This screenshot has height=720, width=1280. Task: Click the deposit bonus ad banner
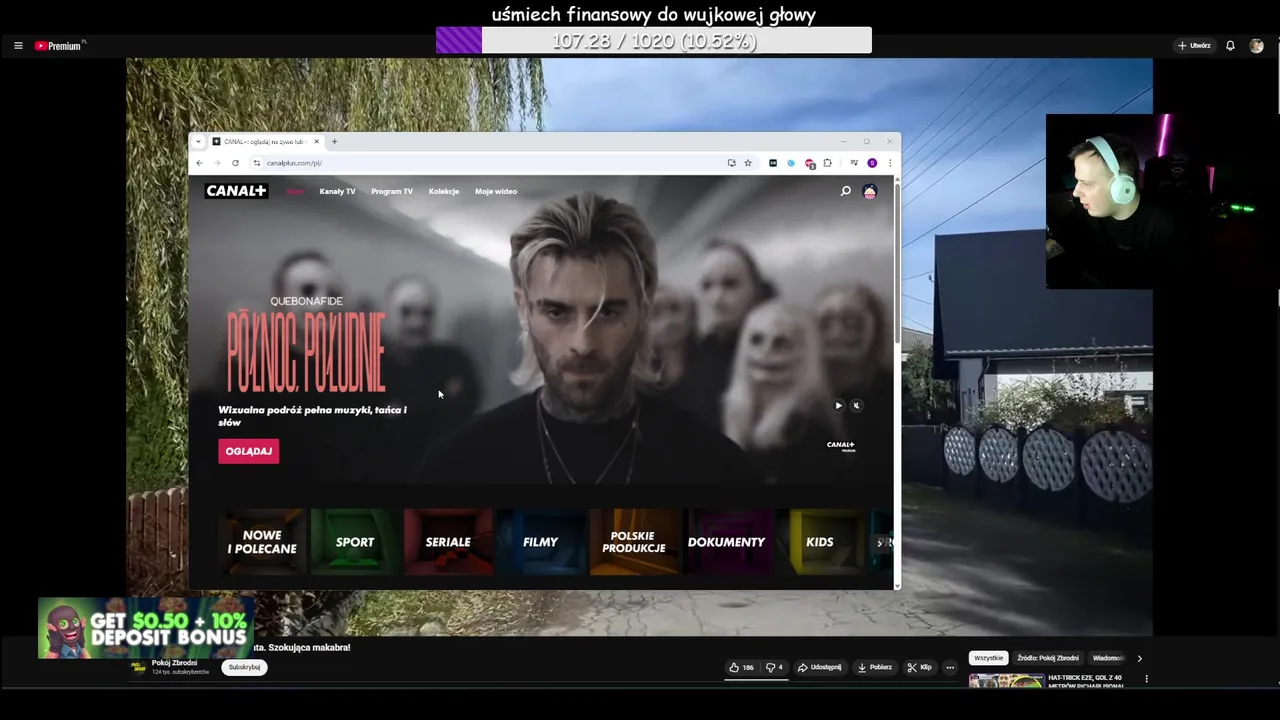146,628
